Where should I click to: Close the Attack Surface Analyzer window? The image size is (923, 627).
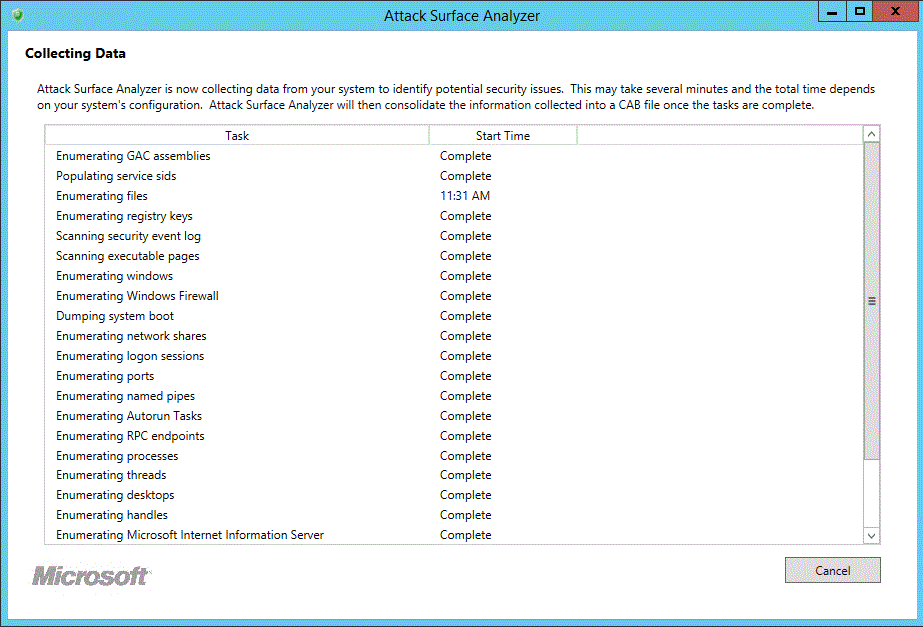coord(892,12)
